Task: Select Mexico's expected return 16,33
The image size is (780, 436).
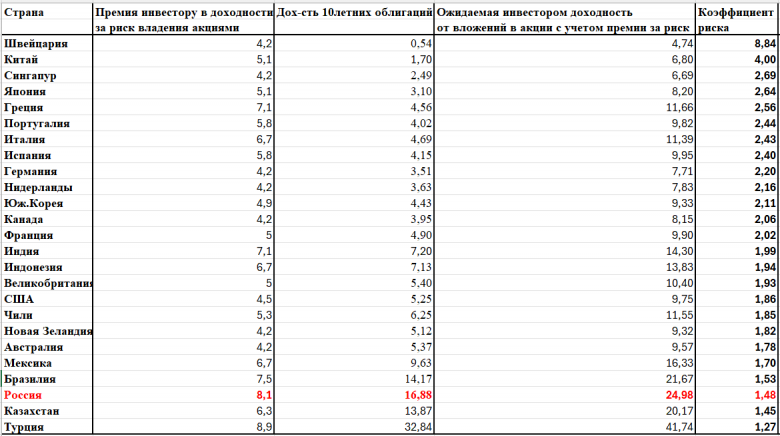Action: [x=680, y=363]
